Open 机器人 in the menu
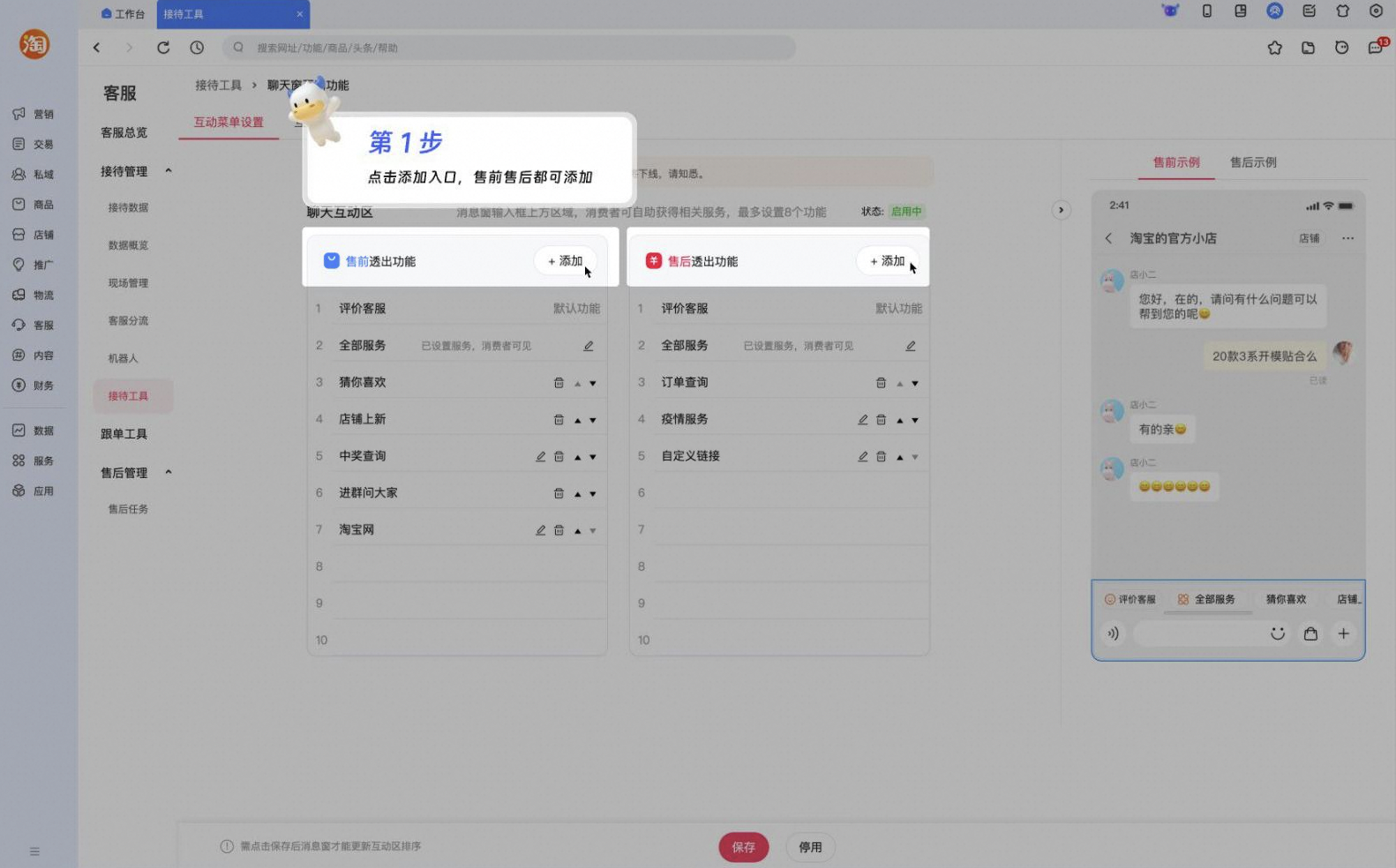This screenshot has height=868, width=1396. (123, 358)
